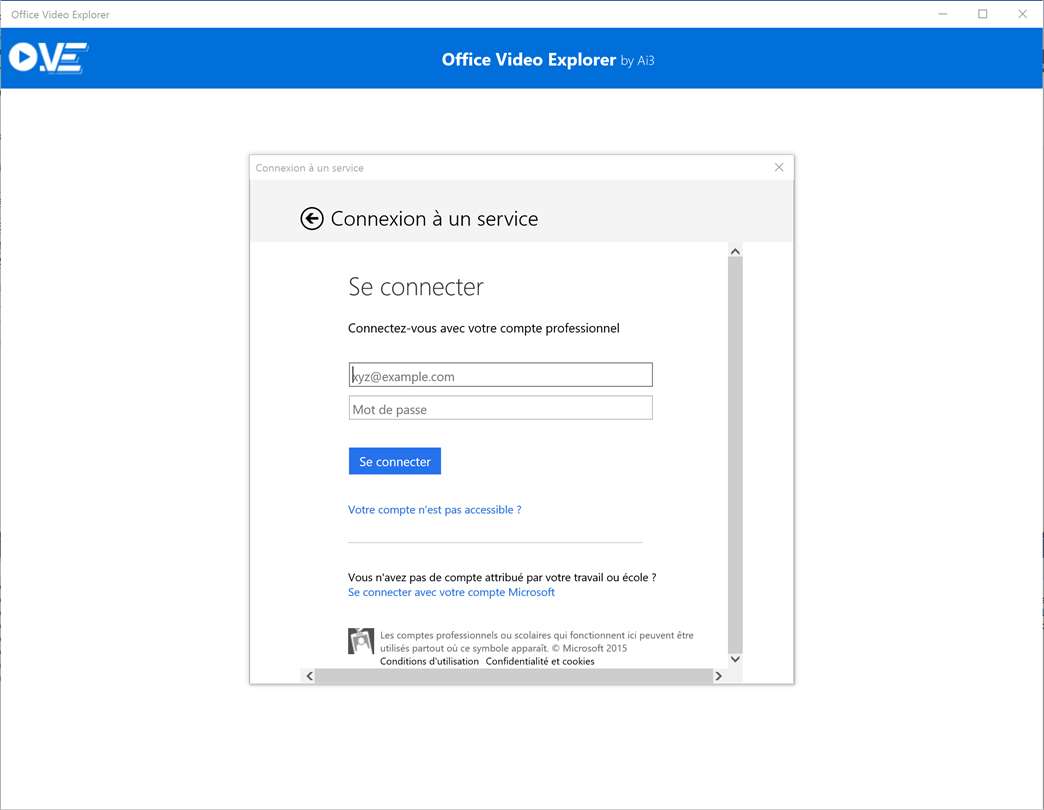The height and width of the screenshot is (810, 1044).
Task: Click Connectez-vous avec votre compte professionnel text
Action: click(483, 328)
